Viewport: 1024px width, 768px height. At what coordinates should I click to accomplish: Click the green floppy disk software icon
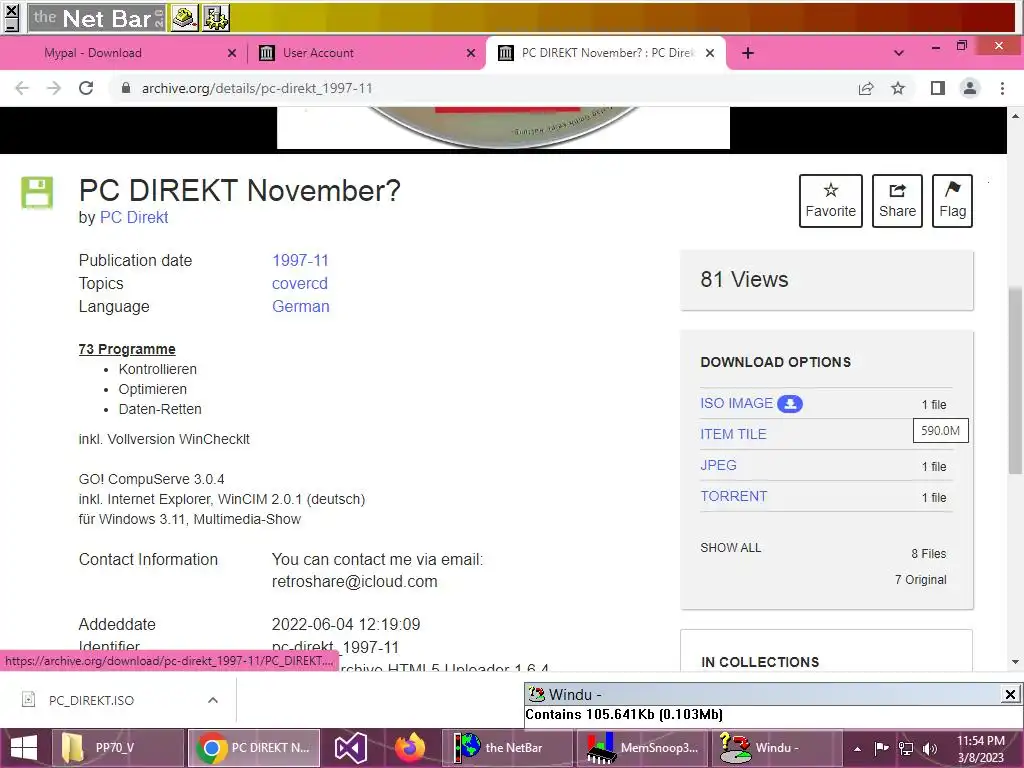pyautogui.click(x=37, y=193)
